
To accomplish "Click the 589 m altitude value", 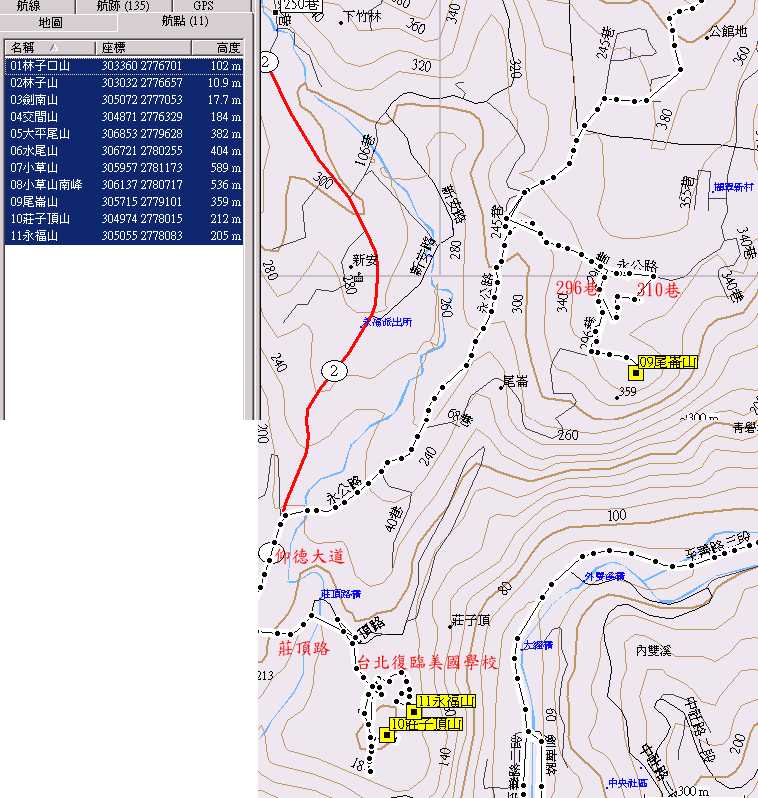I will point(226,167).
